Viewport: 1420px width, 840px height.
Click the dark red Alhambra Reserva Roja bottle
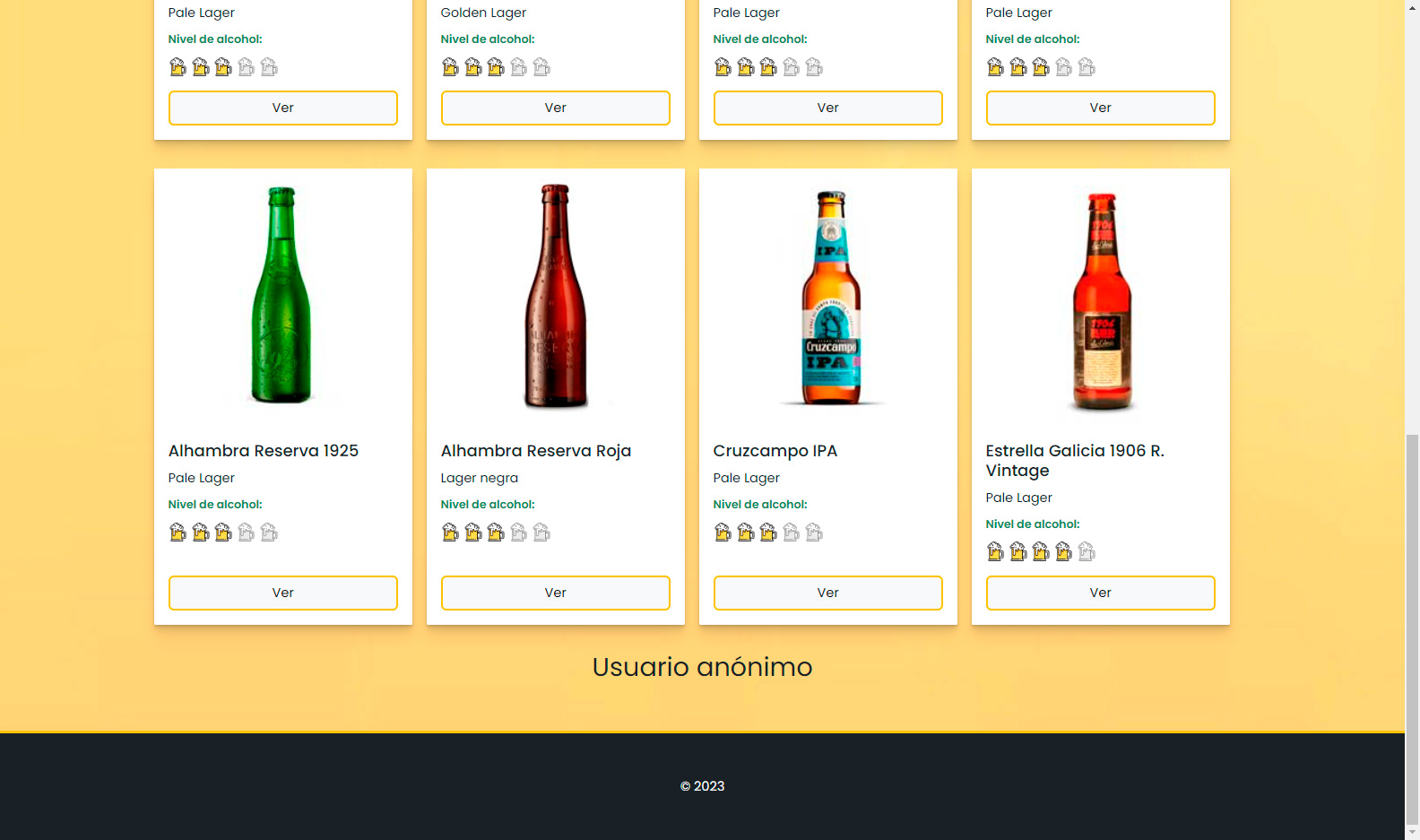pos(556,296)
